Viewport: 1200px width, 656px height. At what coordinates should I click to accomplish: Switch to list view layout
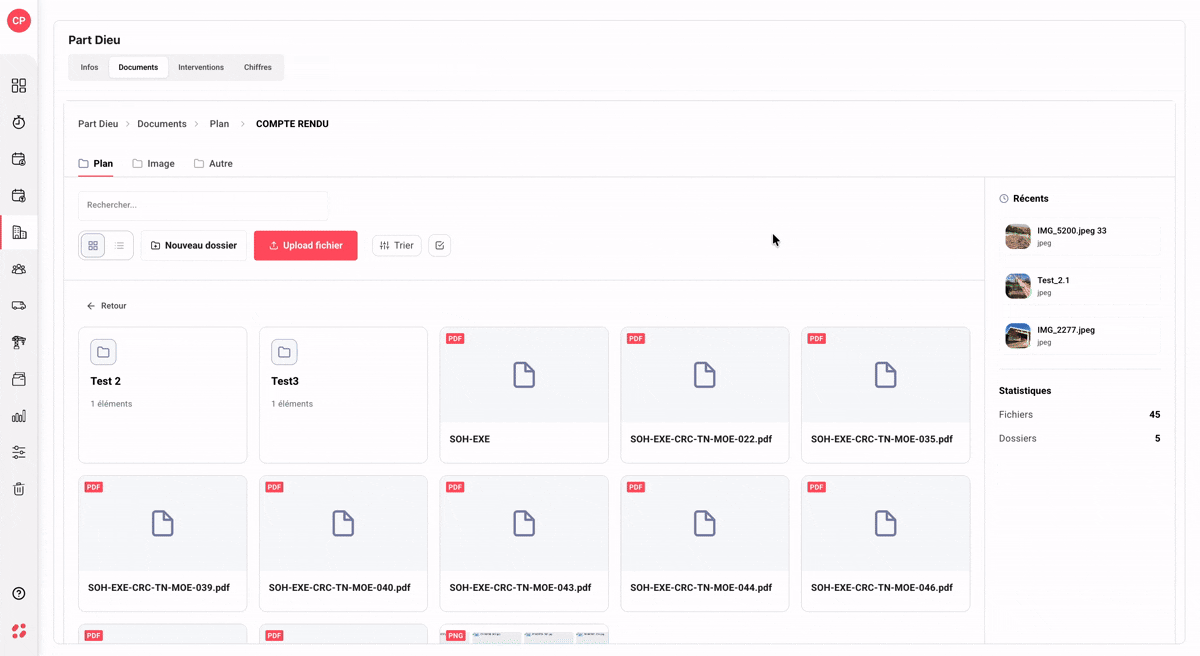click(x=119, y=245)
